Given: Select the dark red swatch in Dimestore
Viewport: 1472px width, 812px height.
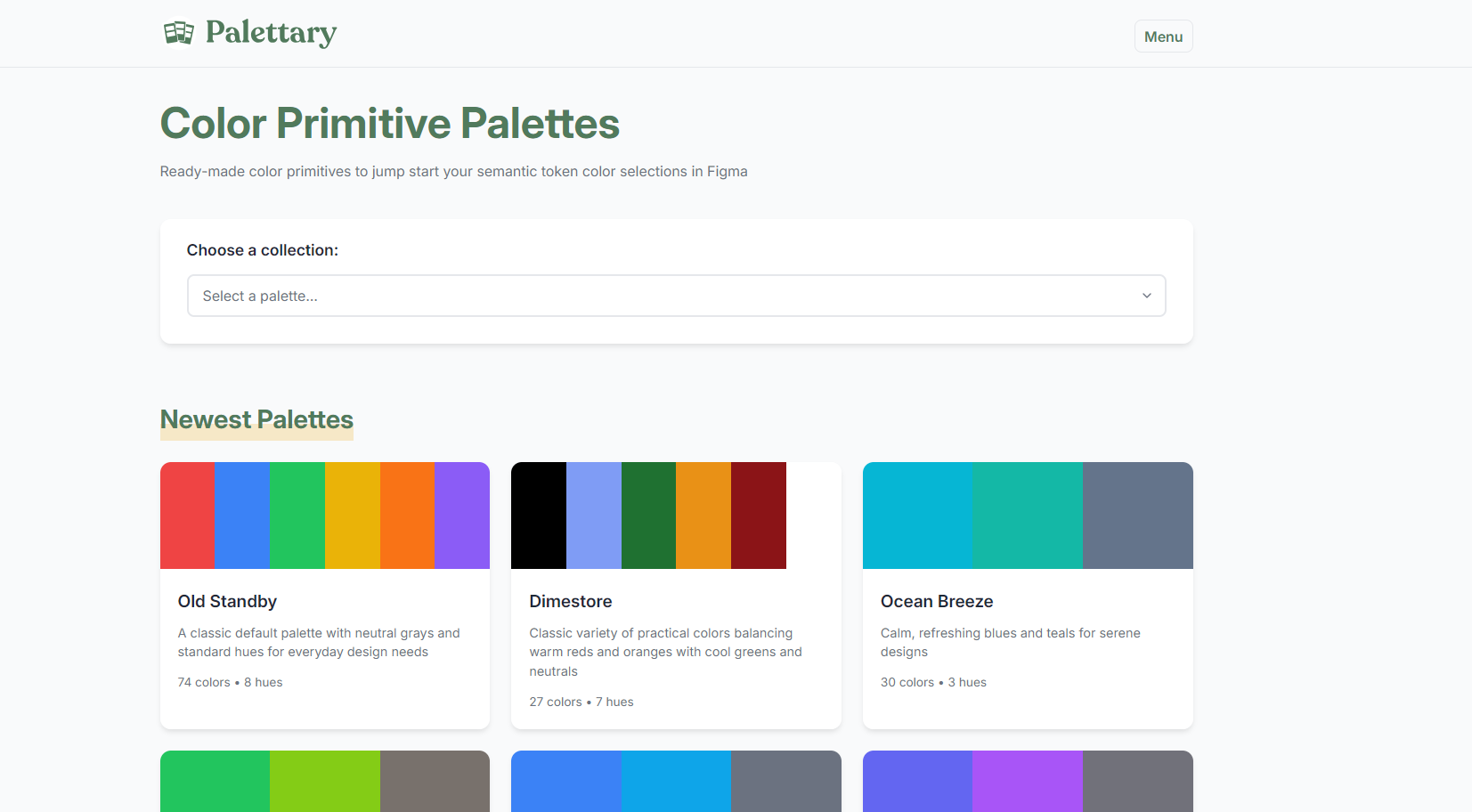Looking at the screenshot, I should click(758, 515).
